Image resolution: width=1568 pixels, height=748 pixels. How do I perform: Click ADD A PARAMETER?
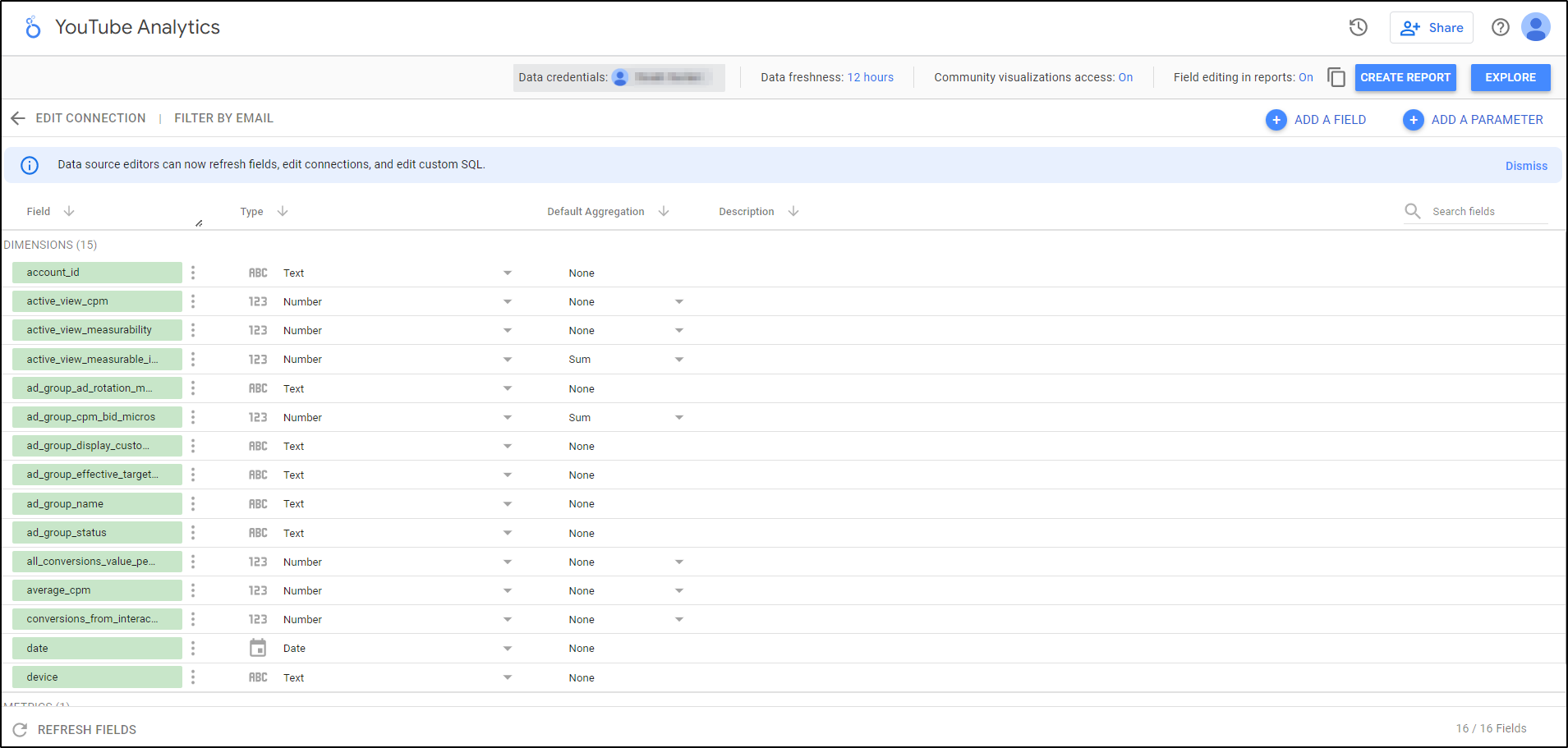tap(1473, 120)
